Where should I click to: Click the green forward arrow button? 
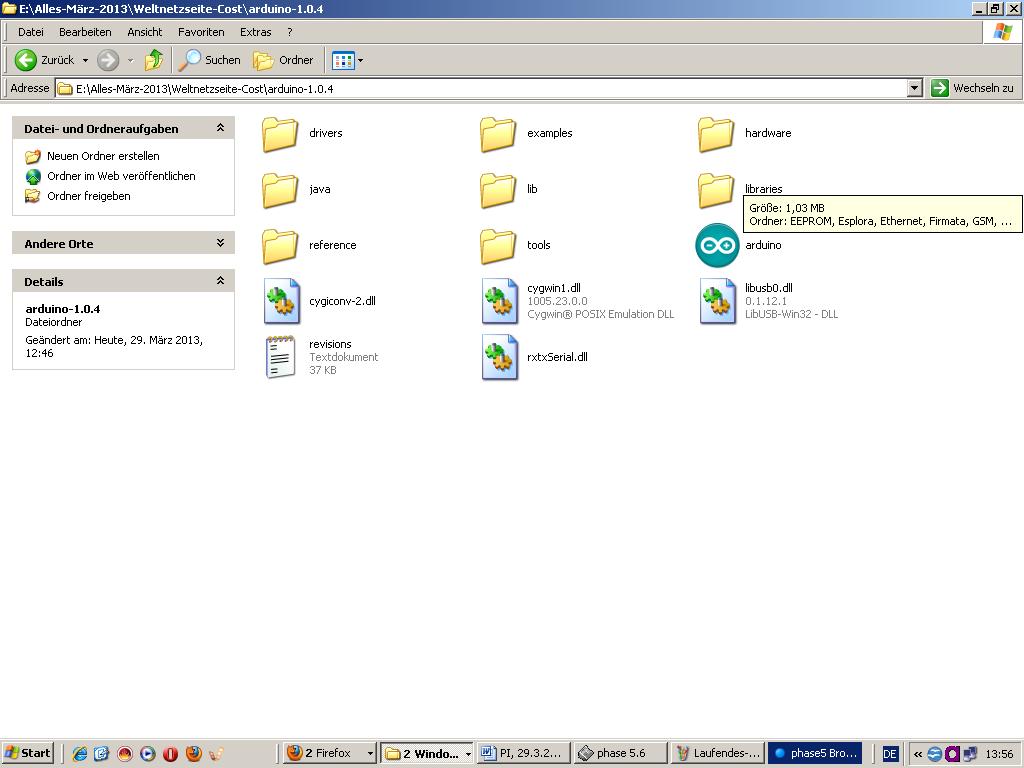point(108,60)
